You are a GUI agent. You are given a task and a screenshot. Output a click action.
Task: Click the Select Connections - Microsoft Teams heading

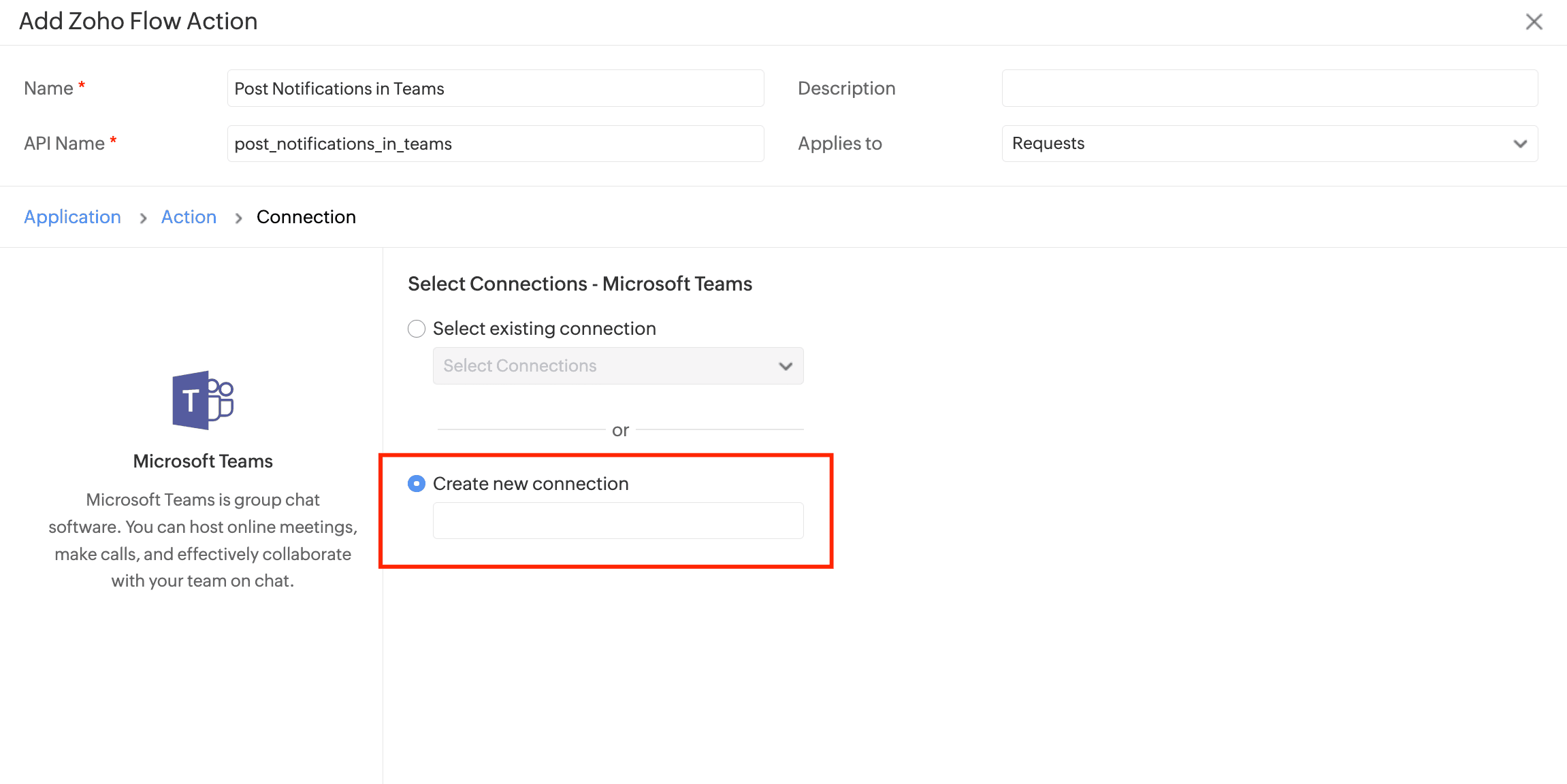(579, 284)
